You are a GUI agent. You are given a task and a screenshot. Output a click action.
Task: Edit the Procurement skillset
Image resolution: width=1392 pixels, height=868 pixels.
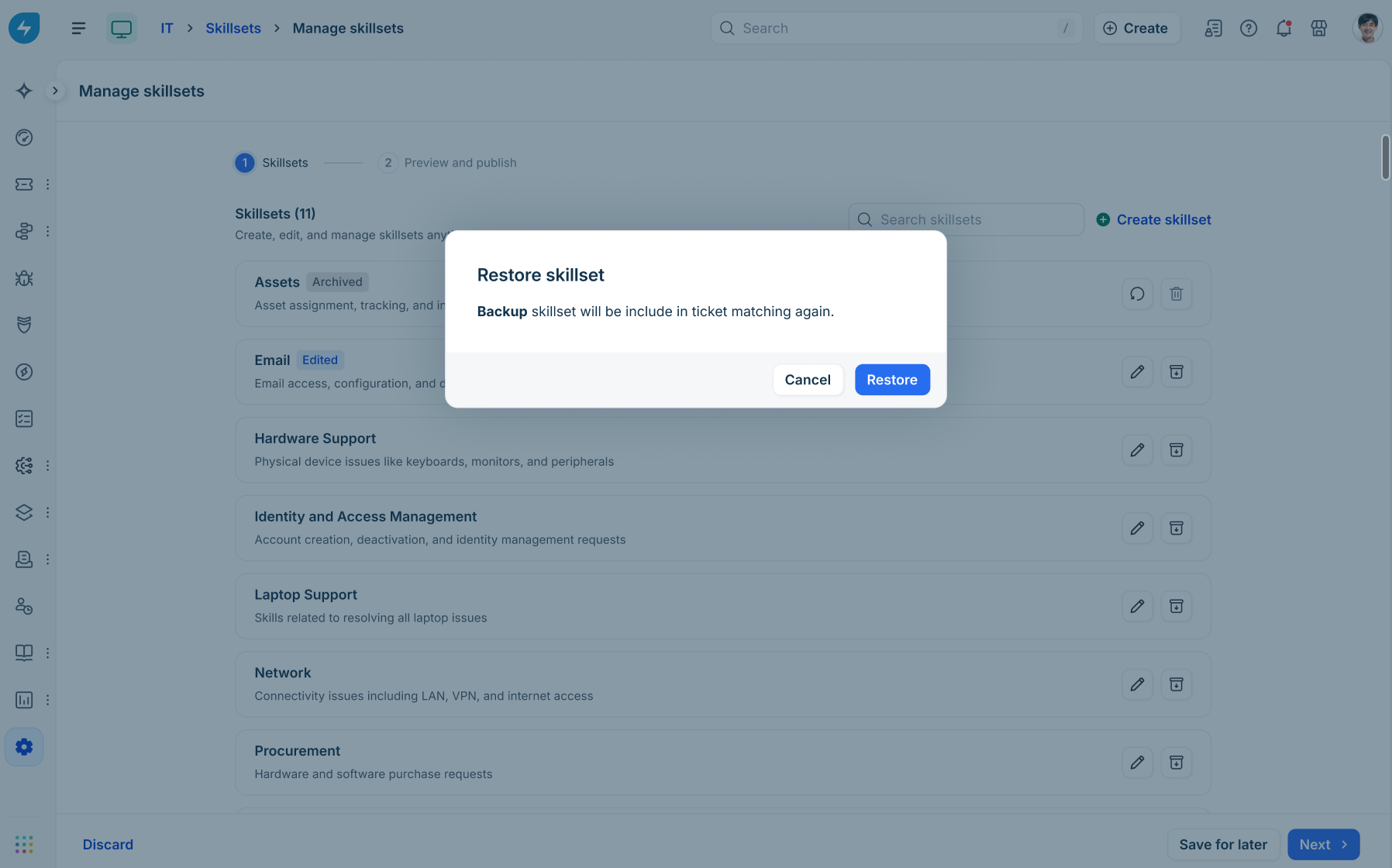[x=1137, y=763]
